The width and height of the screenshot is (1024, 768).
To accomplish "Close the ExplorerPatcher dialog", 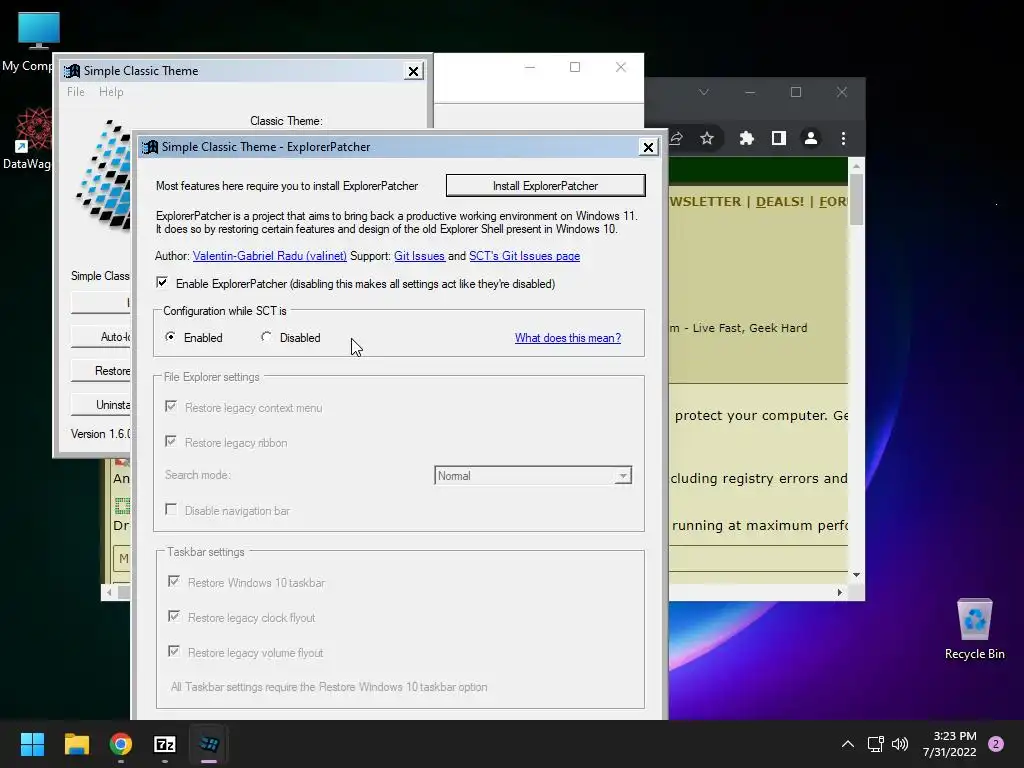I will (648, 148).
